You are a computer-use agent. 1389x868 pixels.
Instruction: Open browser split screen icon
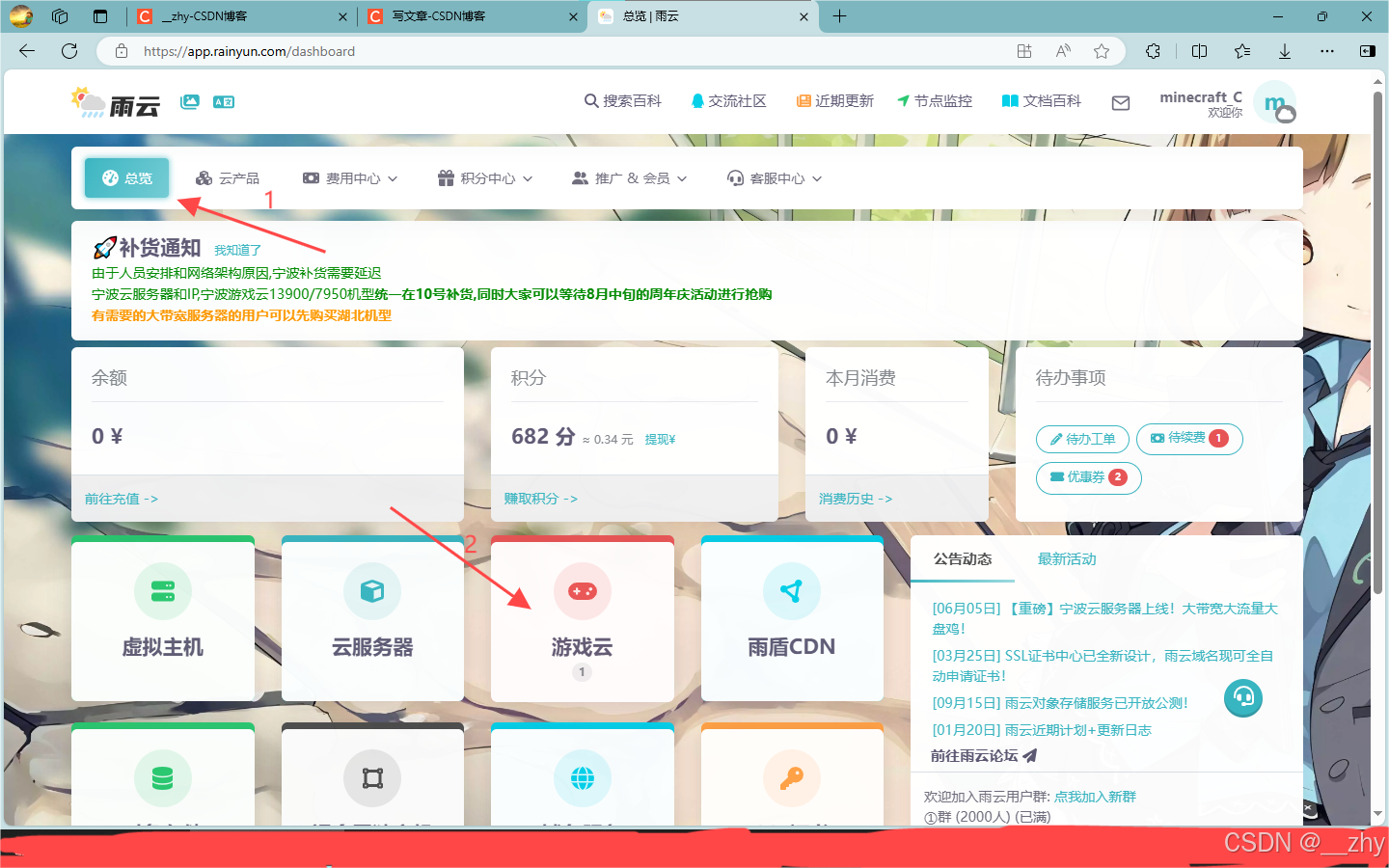[1199, 51]
